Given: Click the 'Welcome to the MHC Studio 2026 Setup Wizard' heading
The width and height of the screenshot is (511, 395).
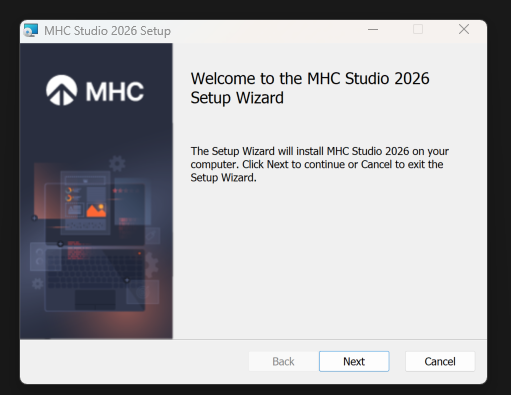Looking at the screenshot, I should tap(310, 88).
